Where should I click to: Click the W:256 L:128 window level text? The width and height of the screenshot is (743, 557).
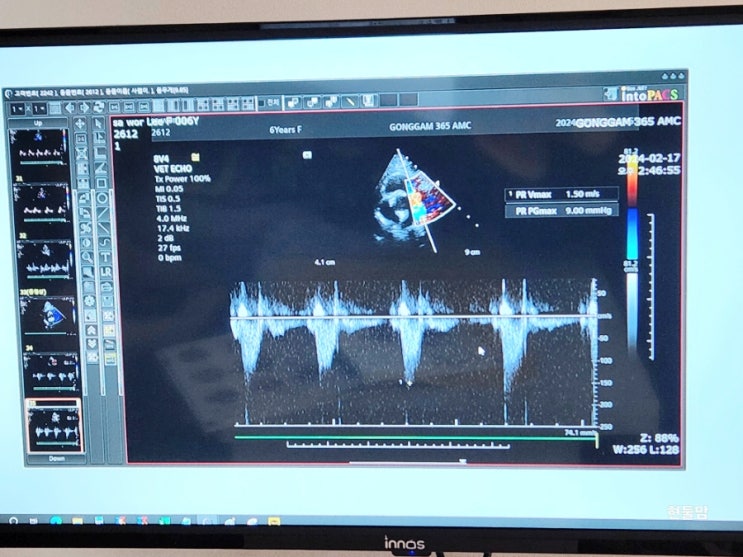645,449
